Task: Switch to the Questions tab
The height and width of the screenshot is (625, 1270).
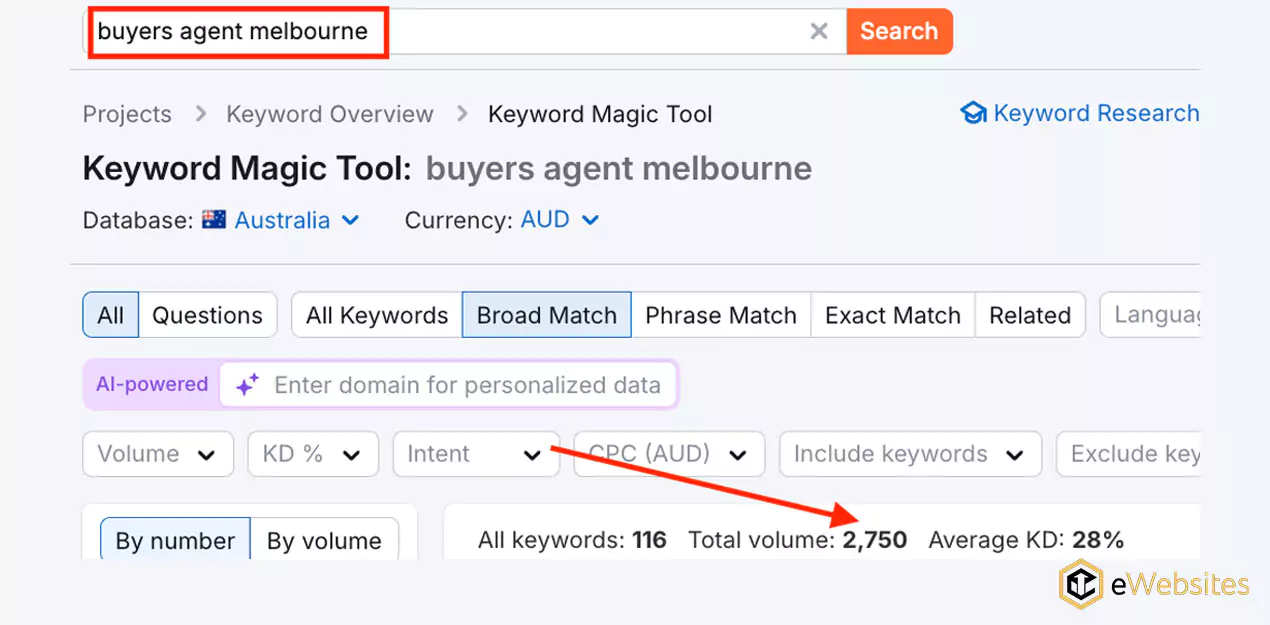Action: pos(207,315)
